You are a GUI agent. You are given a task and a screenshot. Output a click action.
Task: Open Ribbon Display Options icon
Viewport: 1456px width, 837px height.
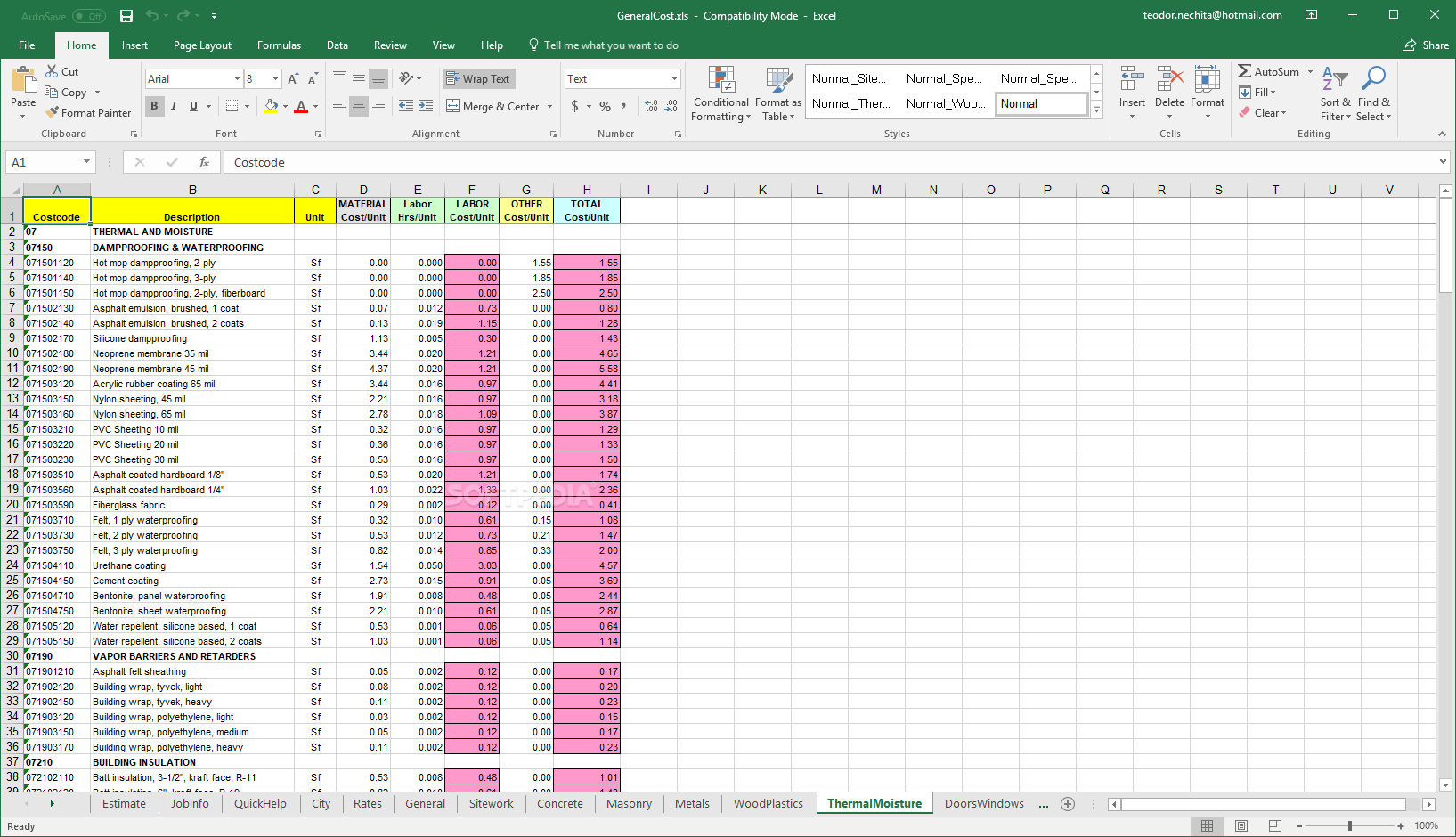[1311, 15]
